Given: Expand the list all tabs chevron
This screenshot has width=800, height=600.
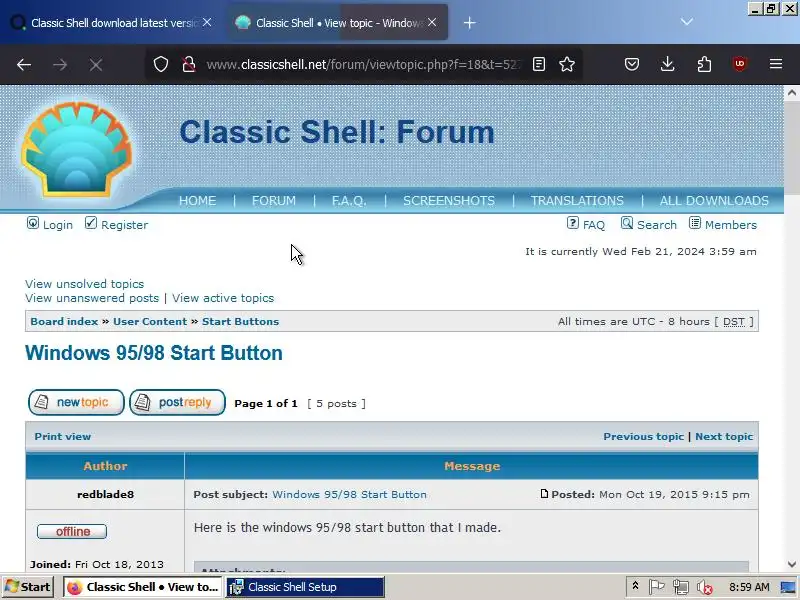Looking at the screenshot, I should [x=687, y=22].
